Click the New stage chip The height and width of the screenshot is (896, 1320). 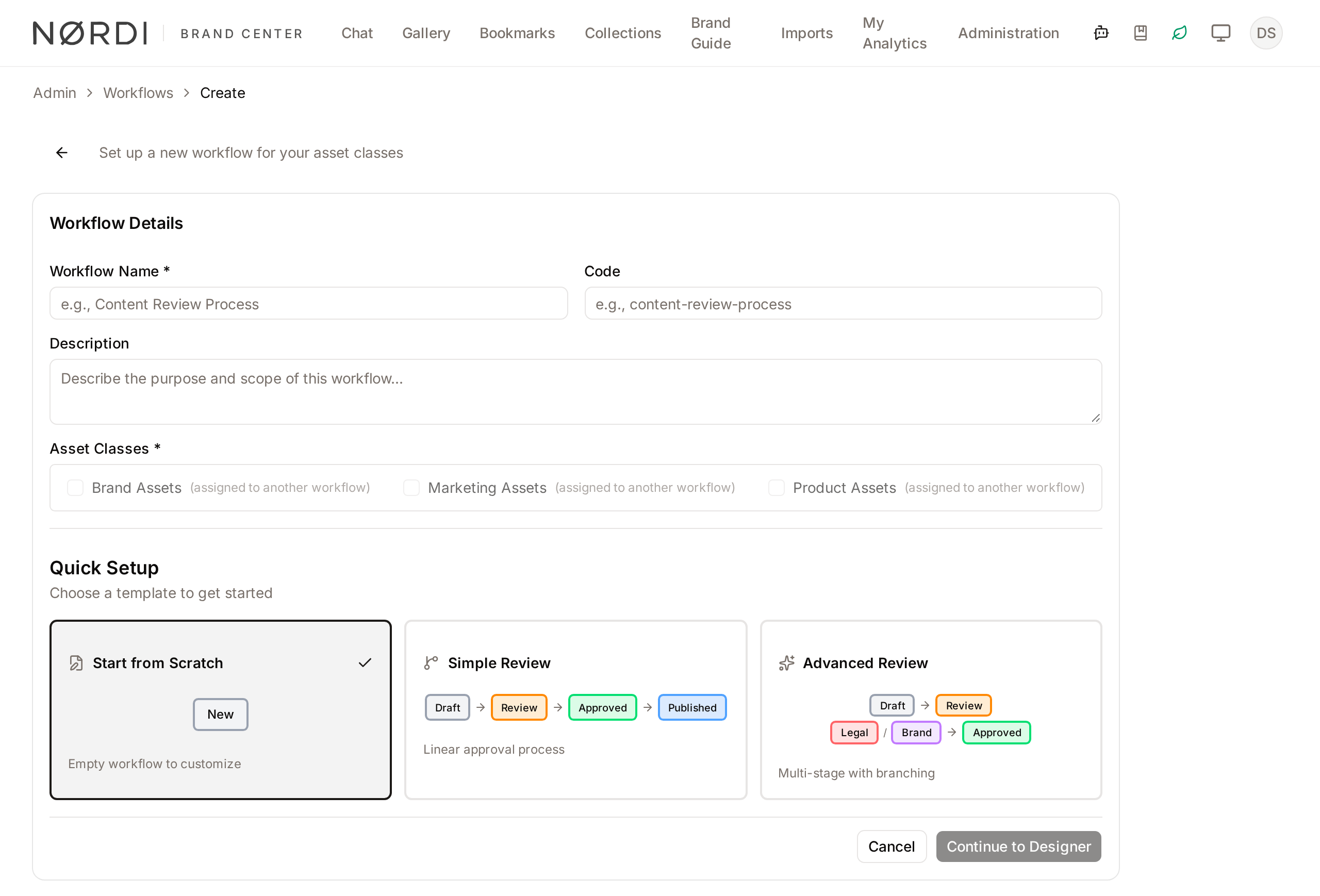[x=220, y=715]
